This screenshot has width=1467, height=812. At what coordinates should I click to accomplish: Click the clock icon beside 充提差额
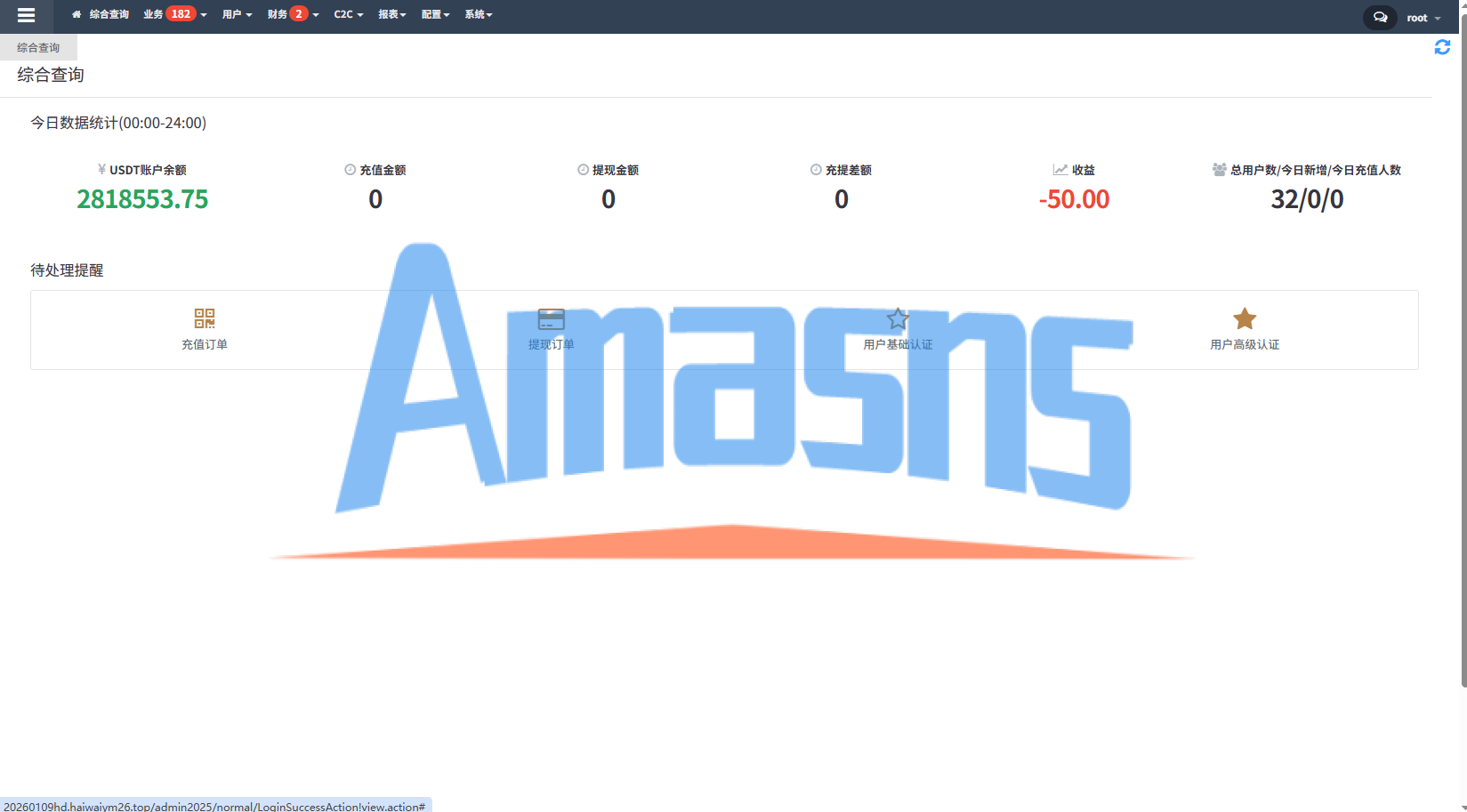coord(816,169)
